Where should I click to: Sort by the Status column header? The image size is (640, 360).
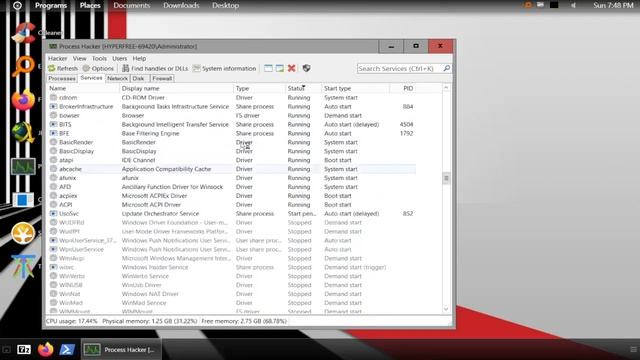303,88
